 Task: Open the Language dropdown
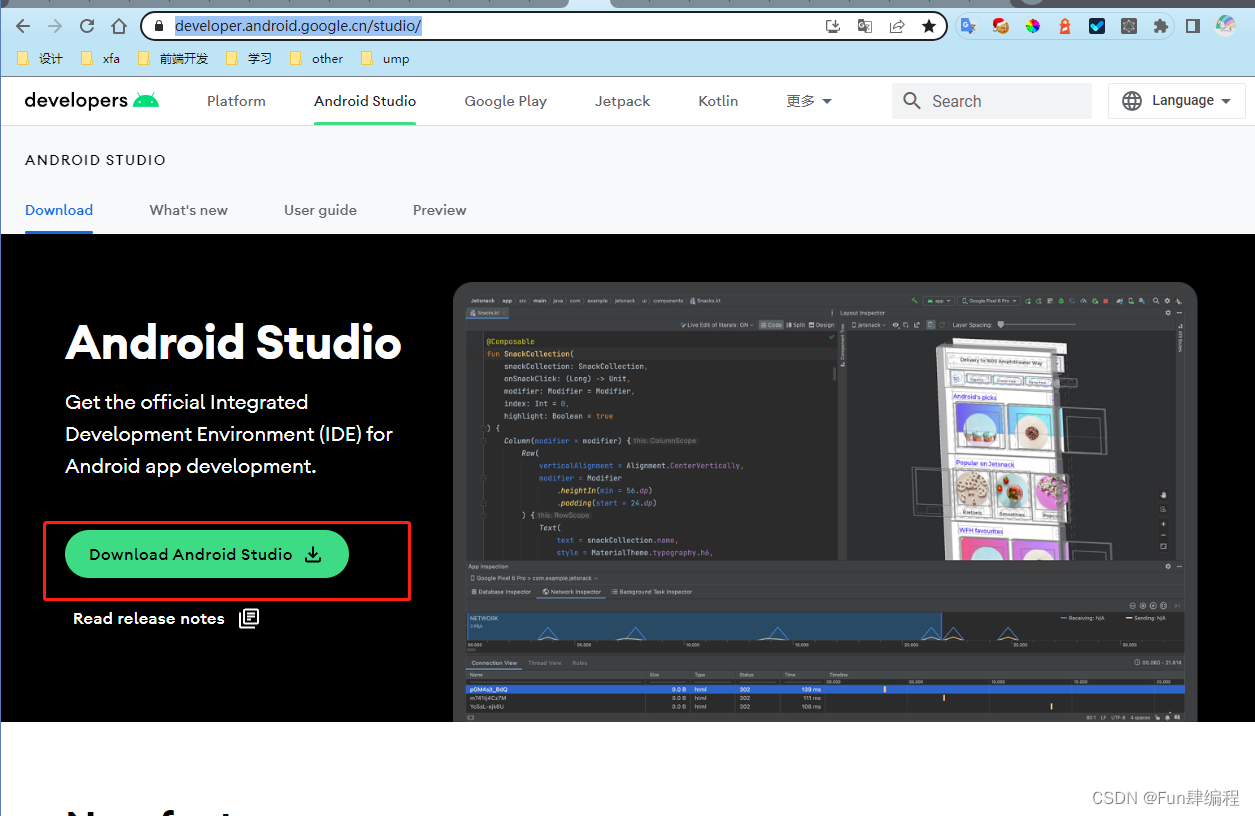coord(1176,101)
